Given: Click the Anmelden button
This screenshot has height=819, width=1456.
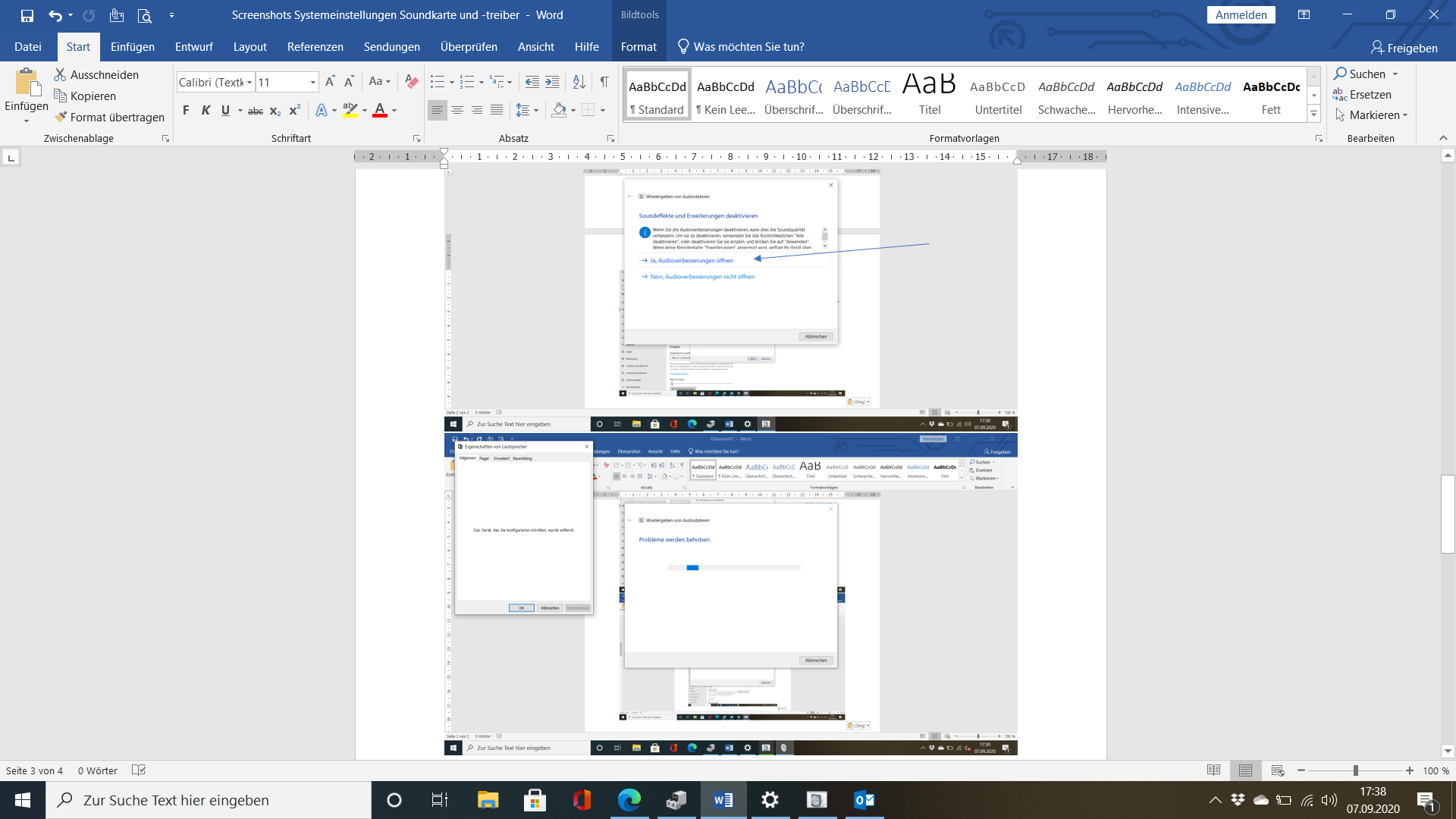Looking at the screenshot, I should point(1241,15).
